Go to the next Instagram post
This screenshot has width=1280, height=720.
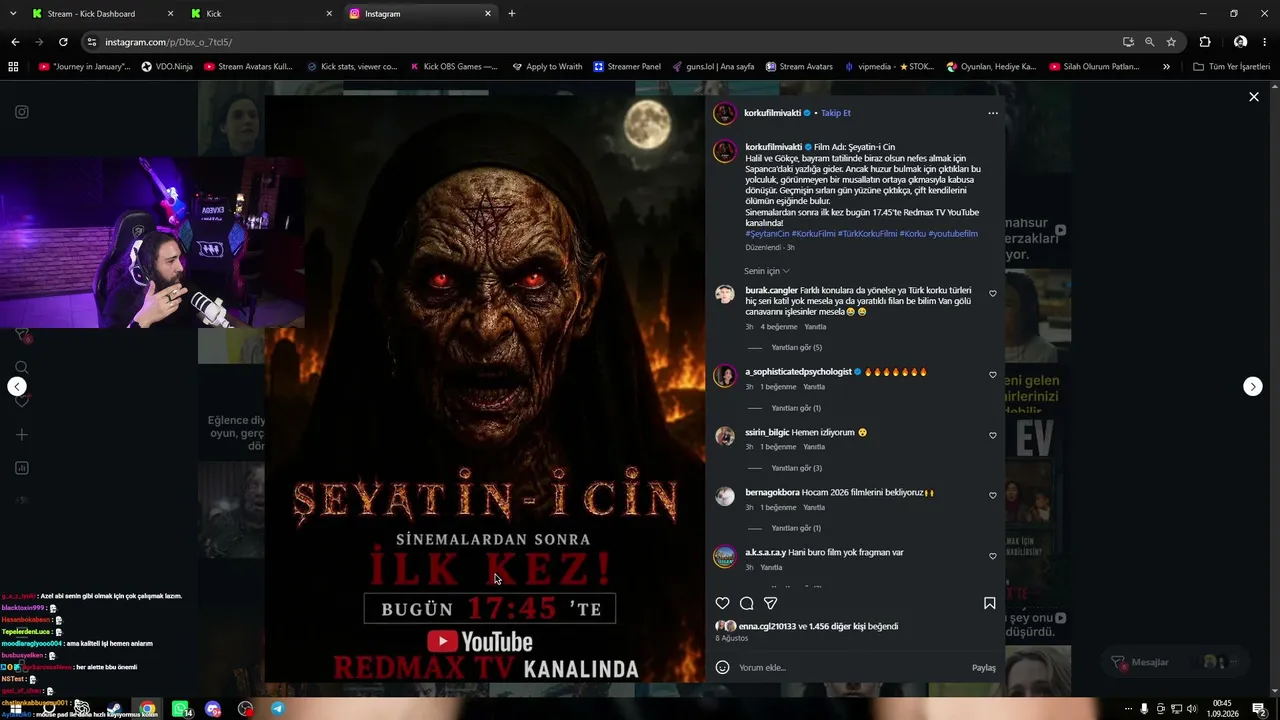pos(1253,387)
